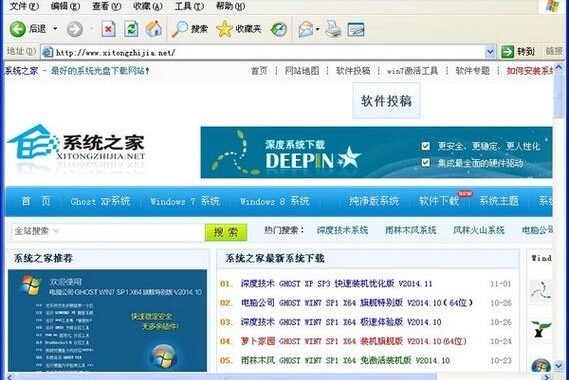Screen dimensions: 569x380
Task: Open the 软件专题 link
Action: (x=472, y=71)
